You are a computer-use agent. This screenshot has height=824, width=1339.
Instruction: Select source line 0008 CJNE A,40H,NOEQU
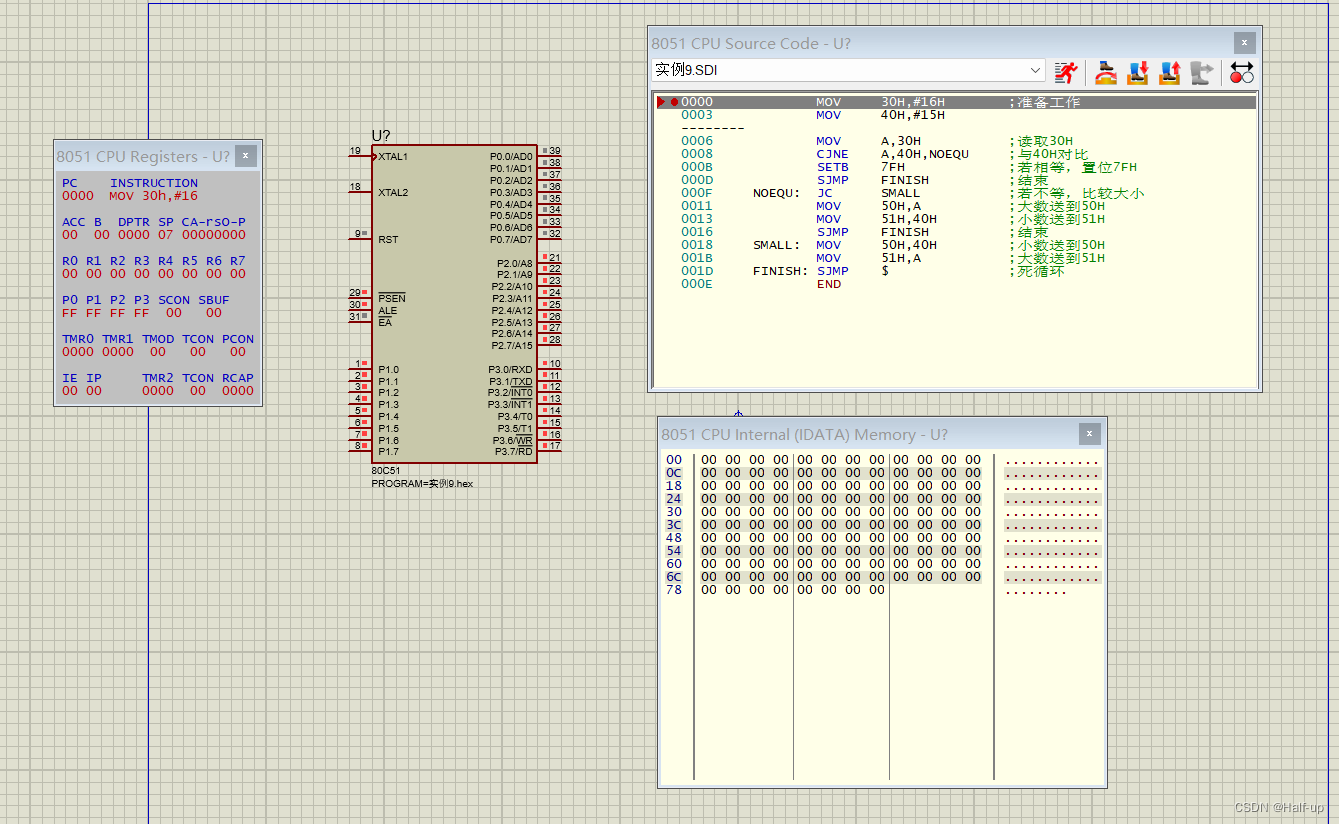coord(955,154)
